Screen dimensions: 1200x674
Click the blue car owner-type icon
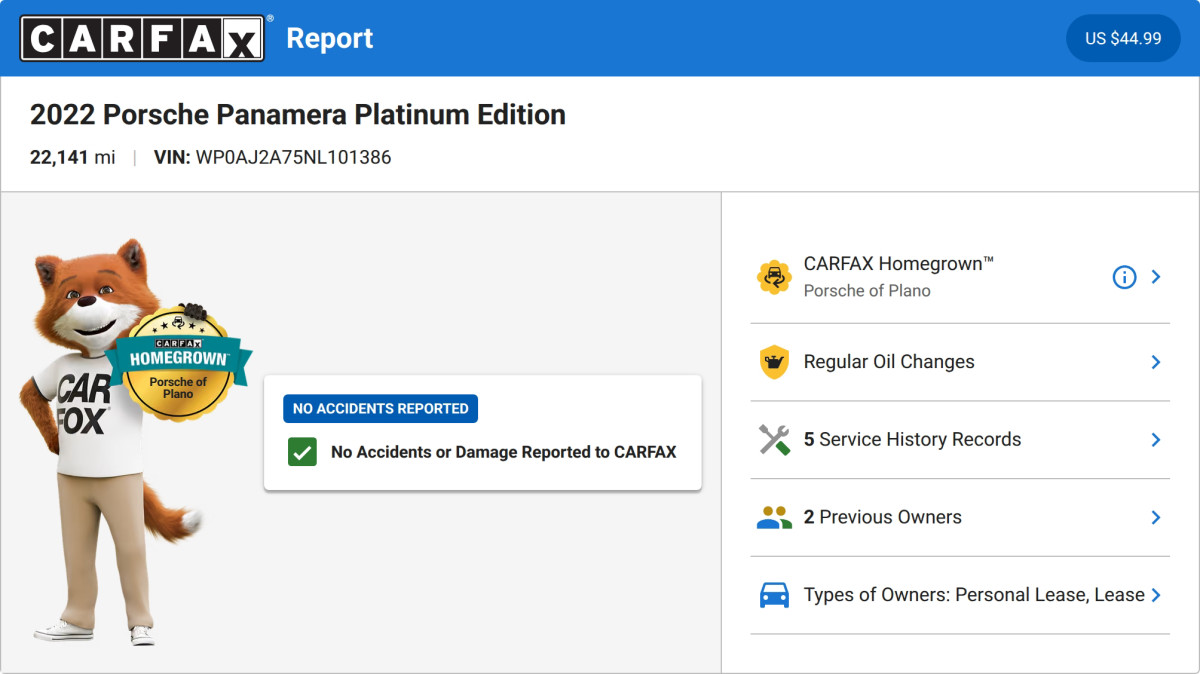tap(774, 595)
